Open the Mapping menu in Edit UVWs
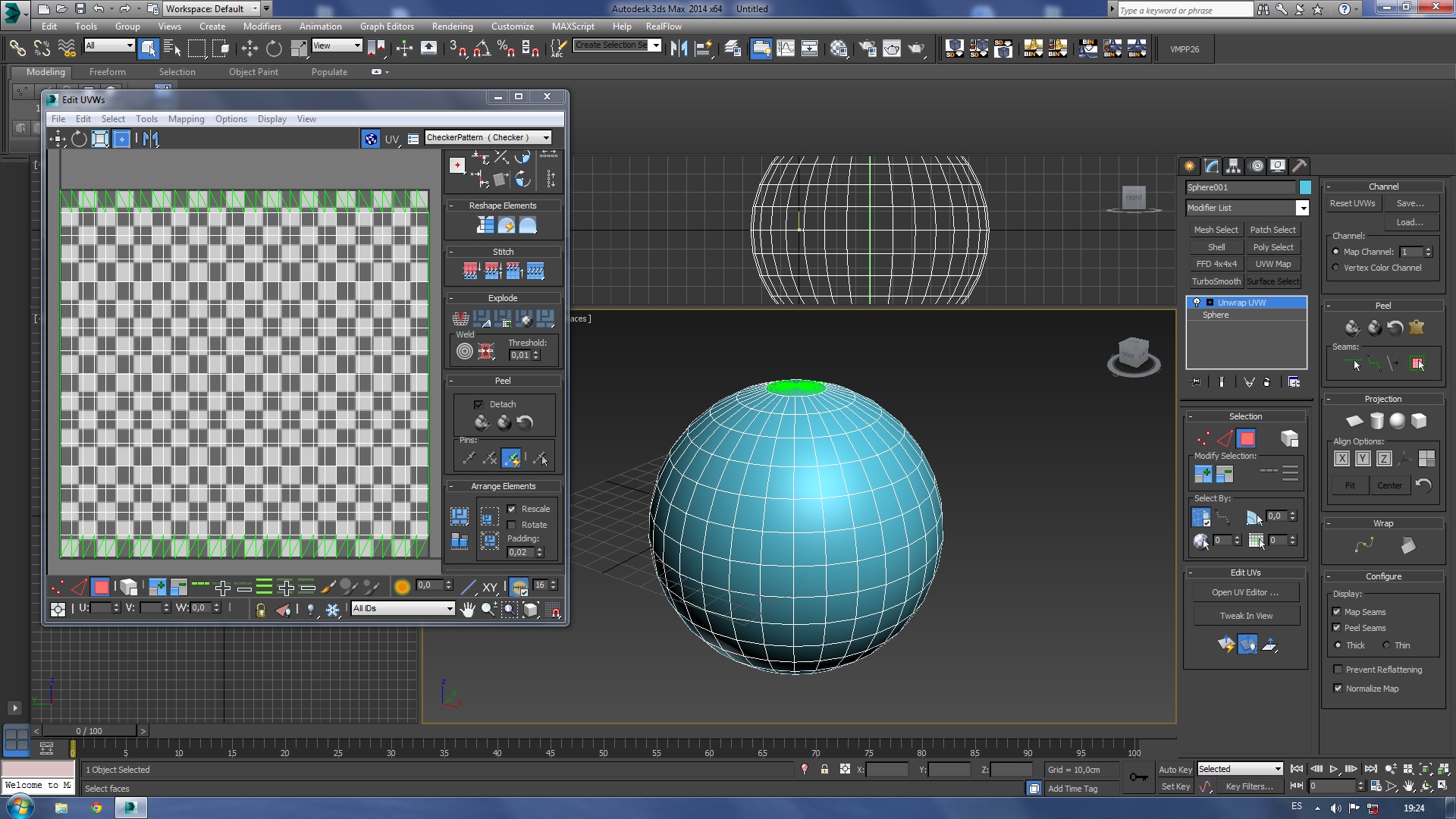The width and height of the screenshot is (1456, 819). click(x=186, y=119)
